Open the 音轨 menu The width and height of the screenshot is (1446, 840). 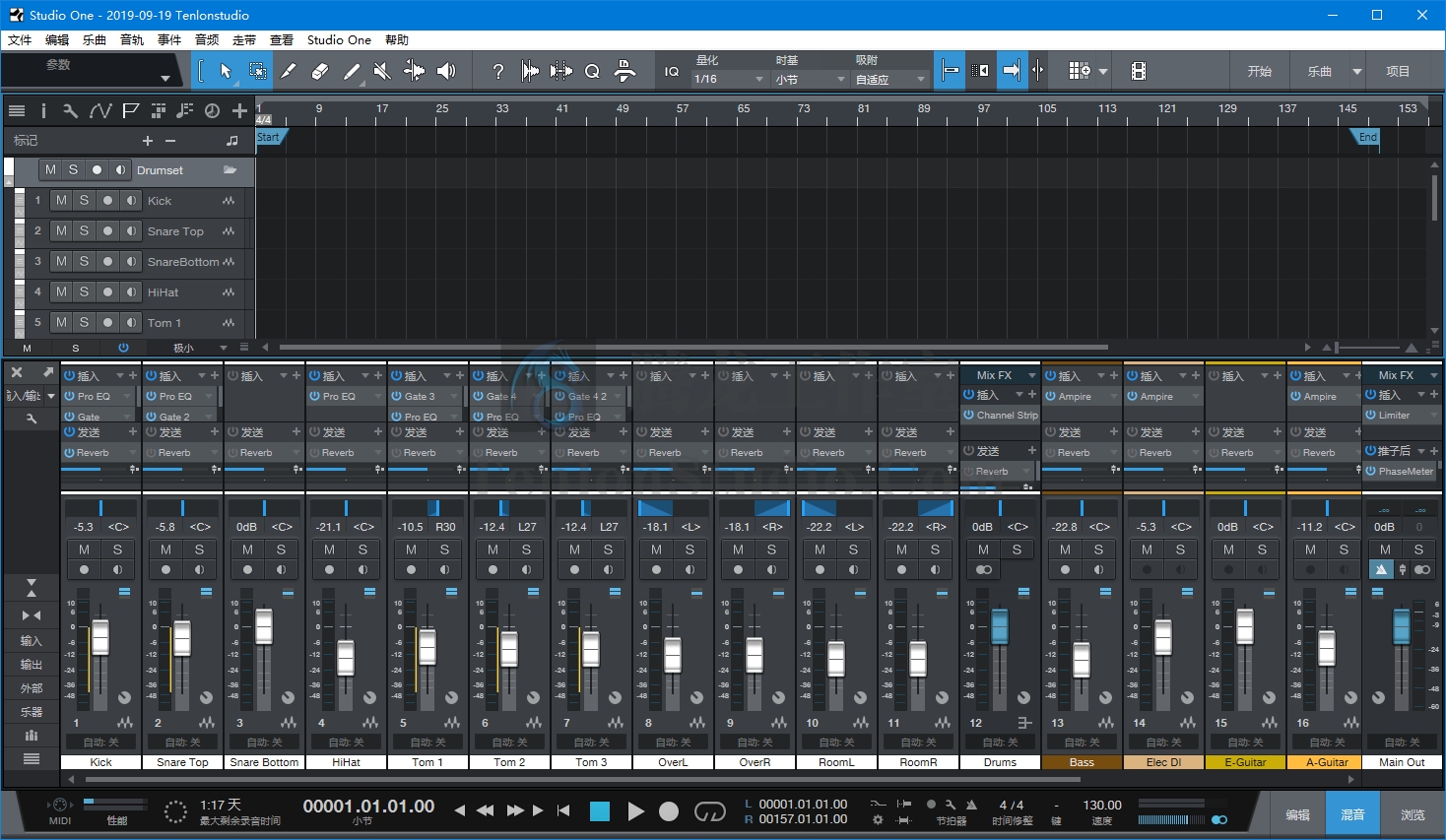pos(132,40)
